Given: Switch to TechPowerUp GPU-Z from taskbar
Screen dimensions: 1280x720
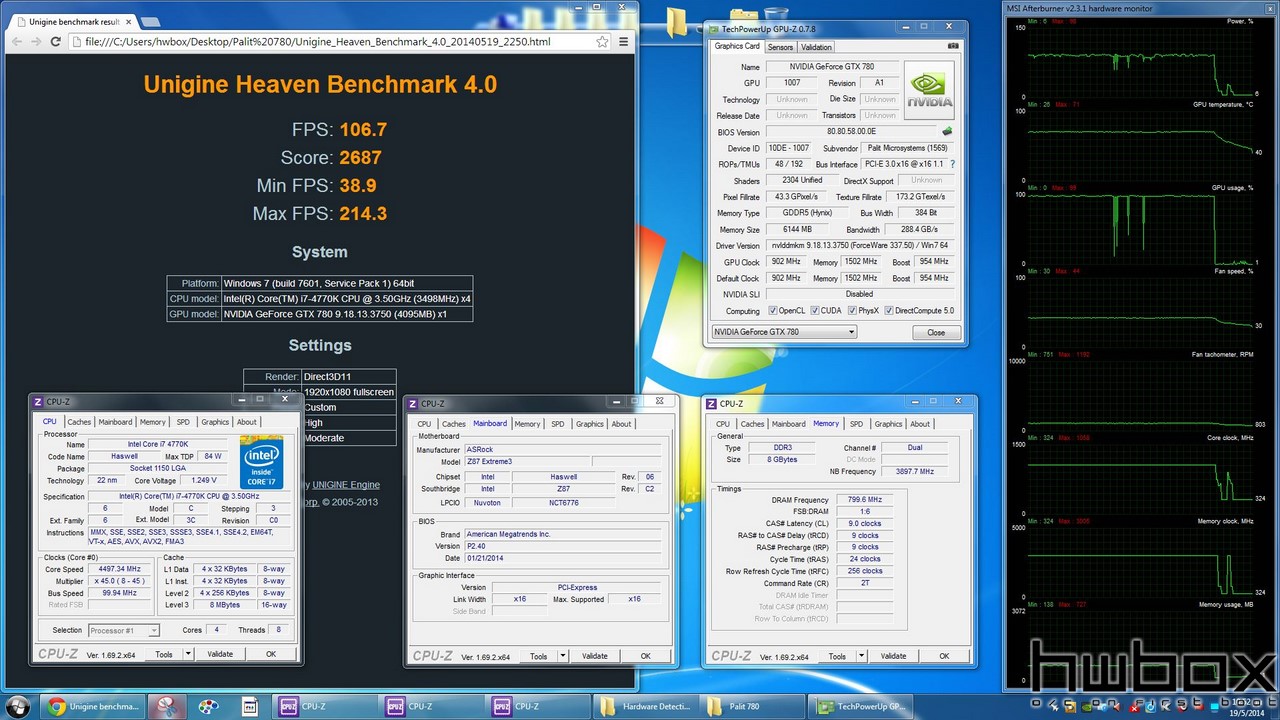Looking at the screenshot, I should point(860,706).
